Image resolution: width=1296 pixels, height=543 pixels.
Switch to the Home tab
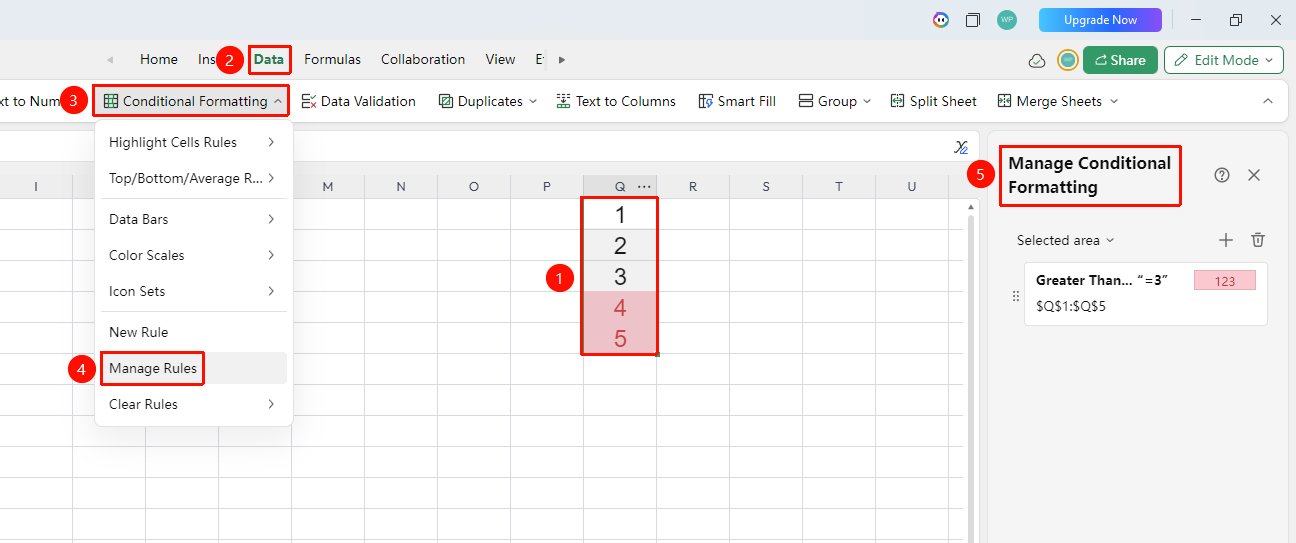[159, 59]
